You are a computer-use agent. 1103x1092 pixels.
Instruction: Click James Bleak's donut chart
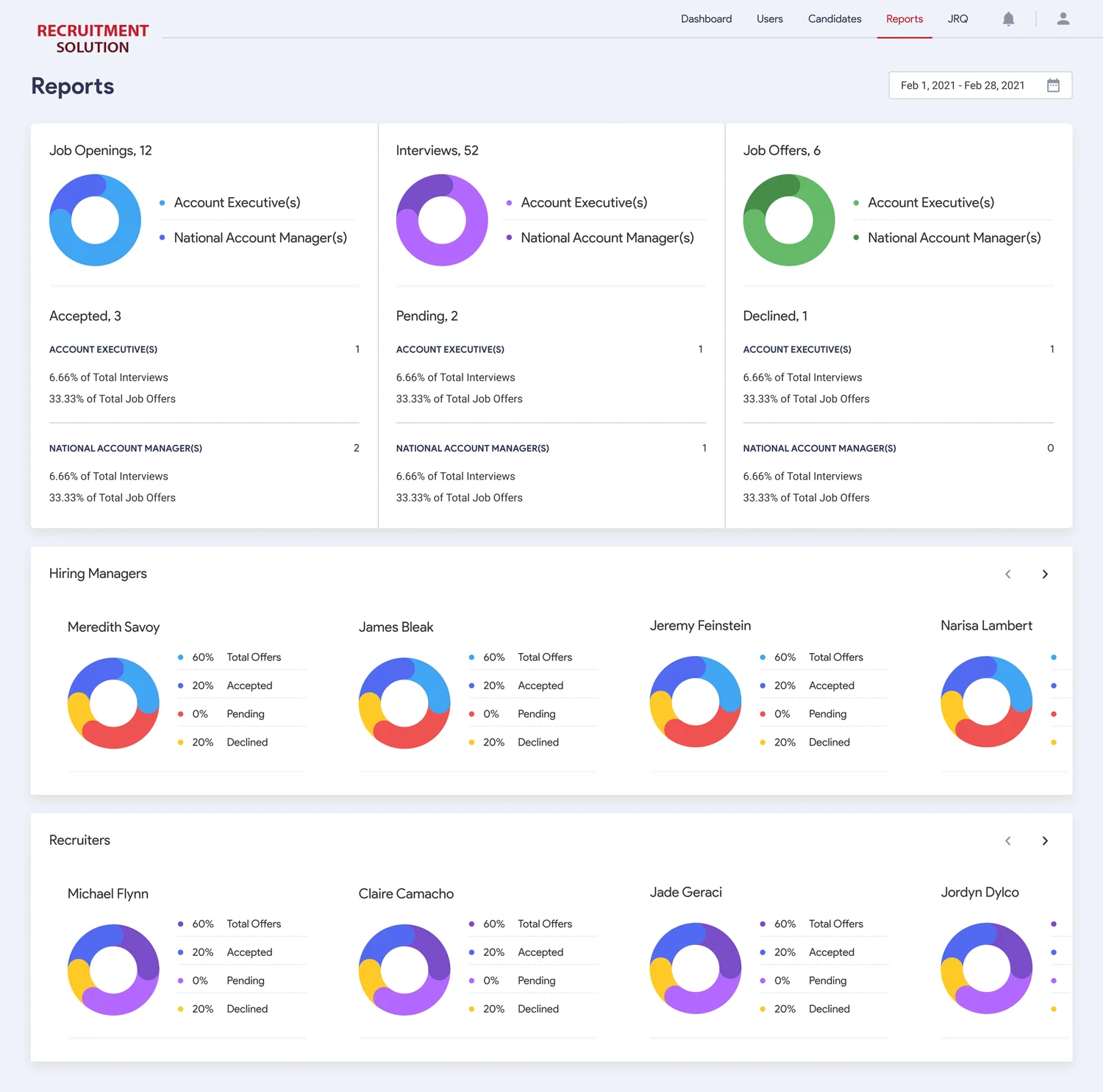click(404, 703)
